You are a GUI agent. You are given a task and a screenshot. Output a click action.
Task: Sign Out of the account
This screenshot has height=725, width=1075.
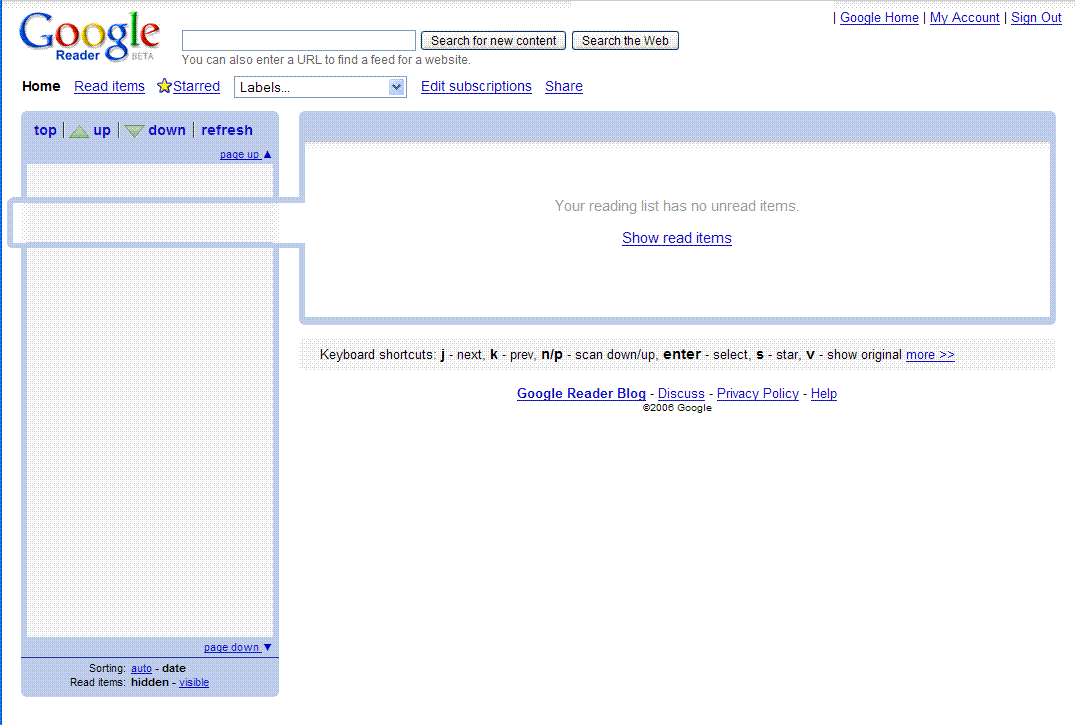tap(1036, 18)
